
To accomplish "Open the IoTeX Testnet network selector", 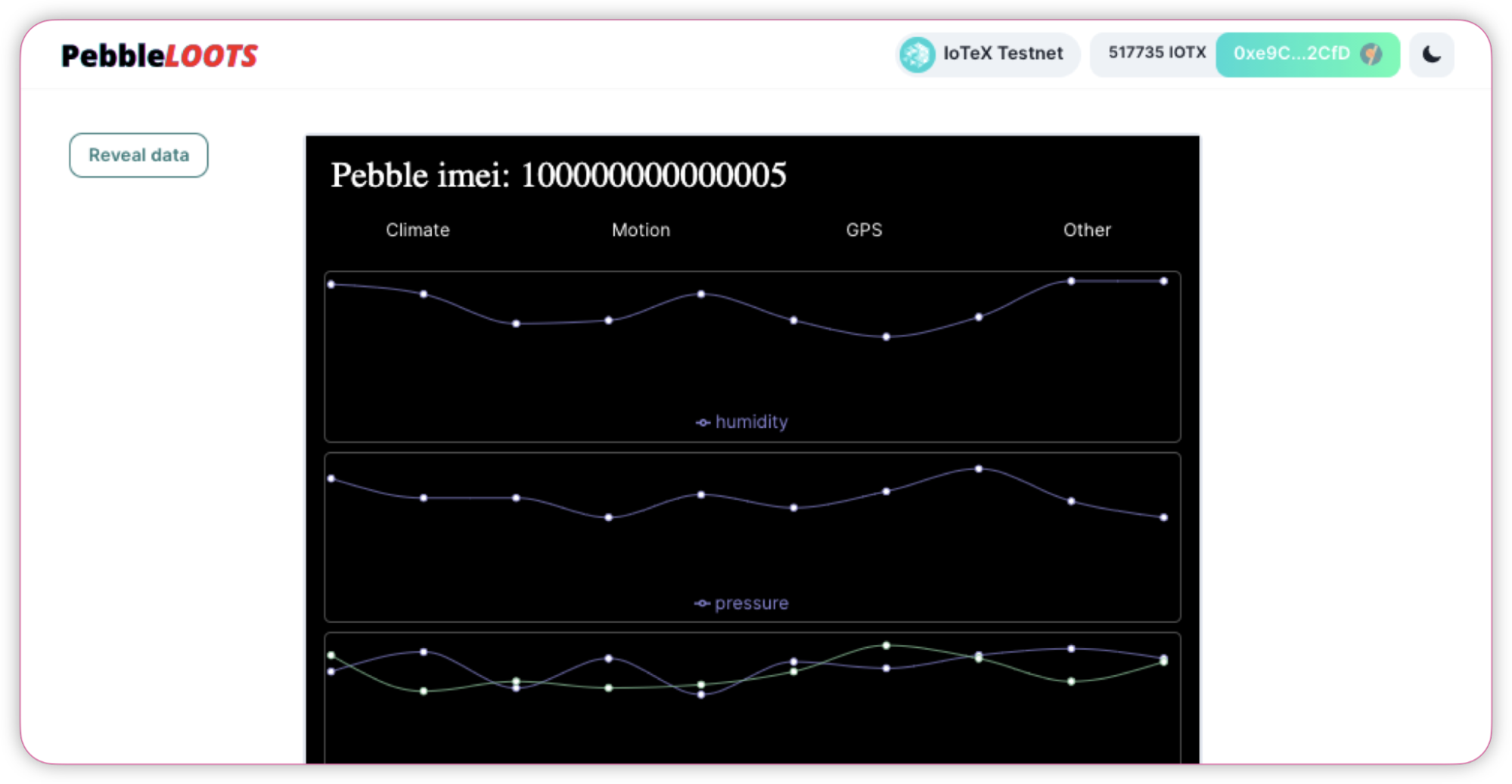I will pyautogui.click(x=987, y=54).
